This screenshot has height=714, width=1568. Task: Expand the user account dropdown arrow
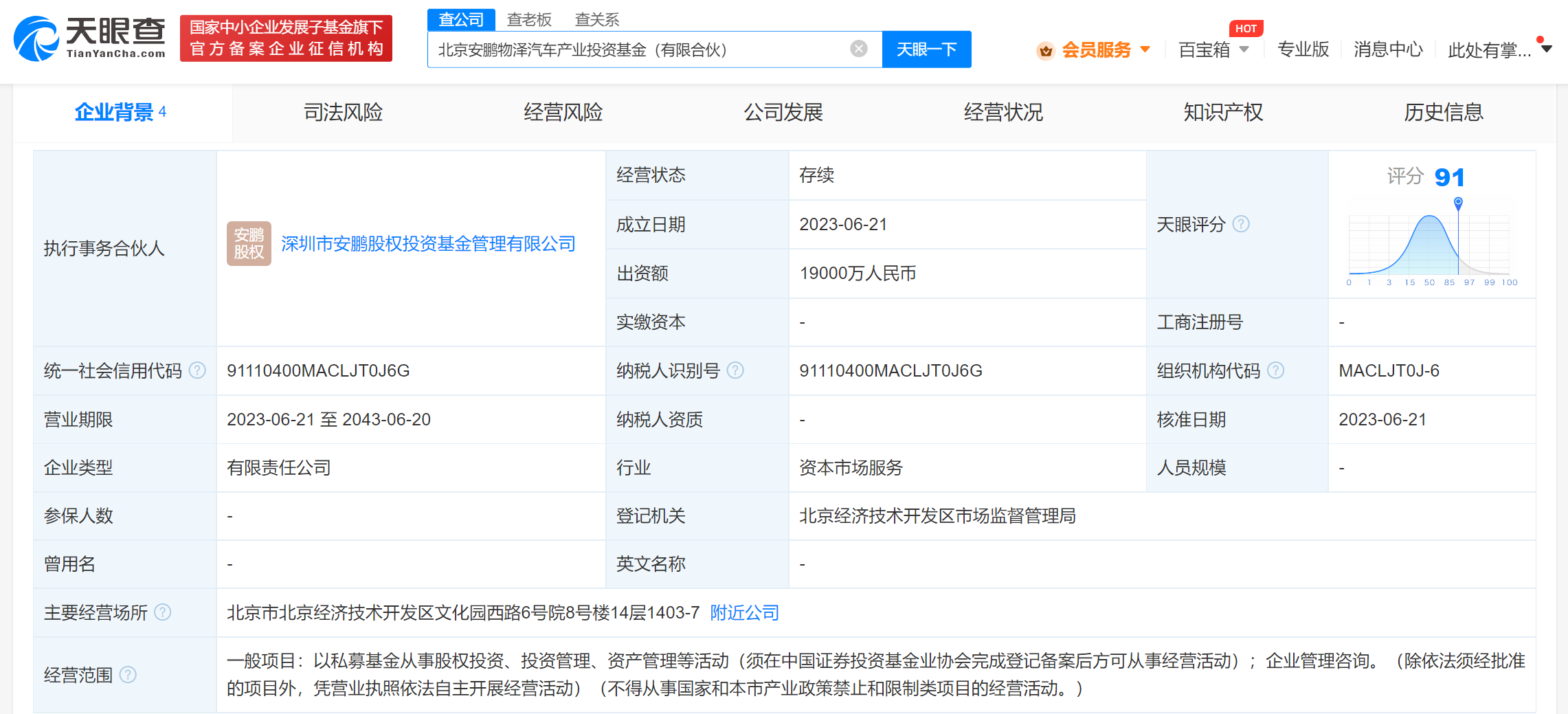coord(1547,49)
